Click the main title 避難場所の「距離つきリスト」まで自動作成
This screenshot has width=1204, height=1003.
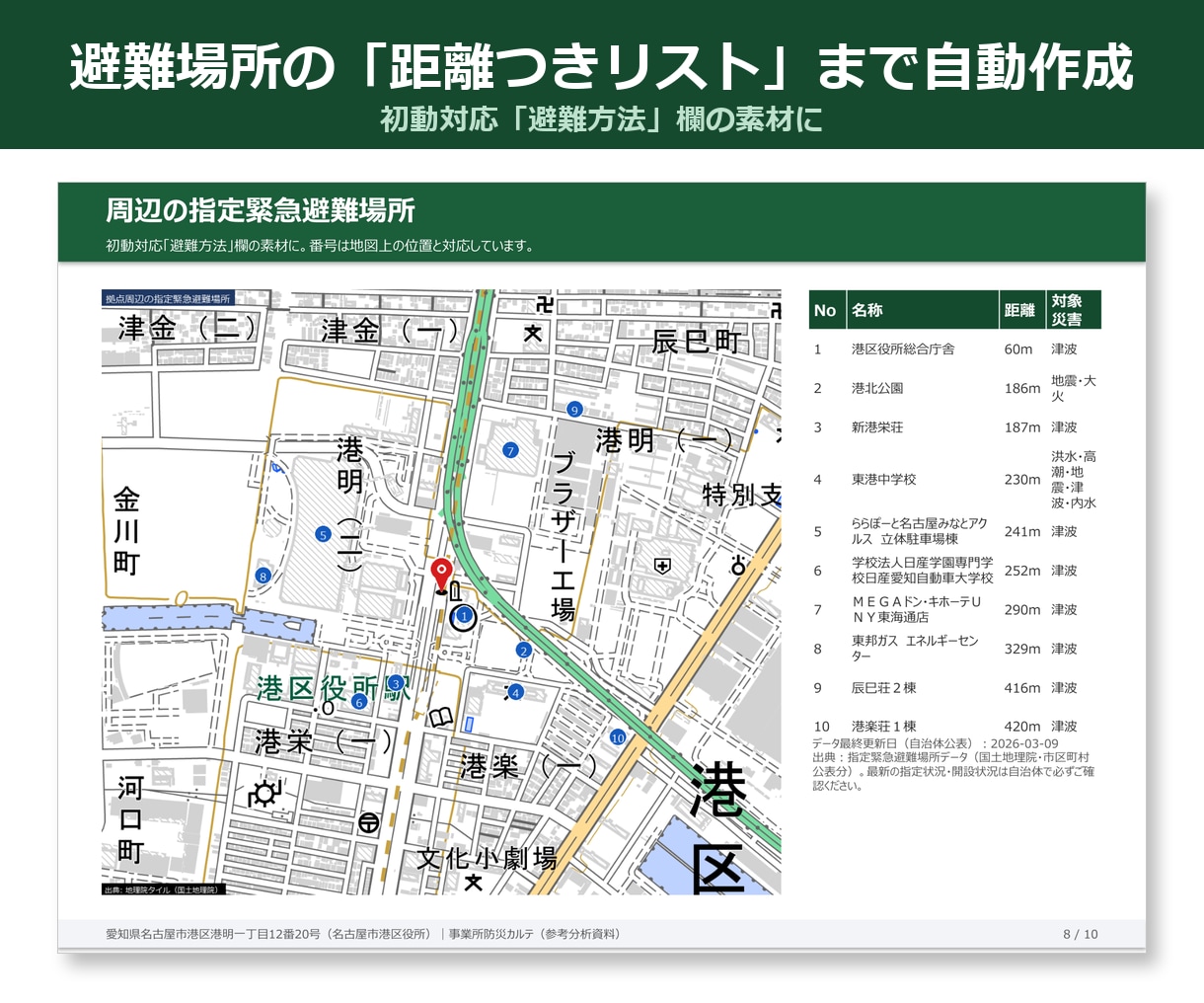click(x=602, y=67)
